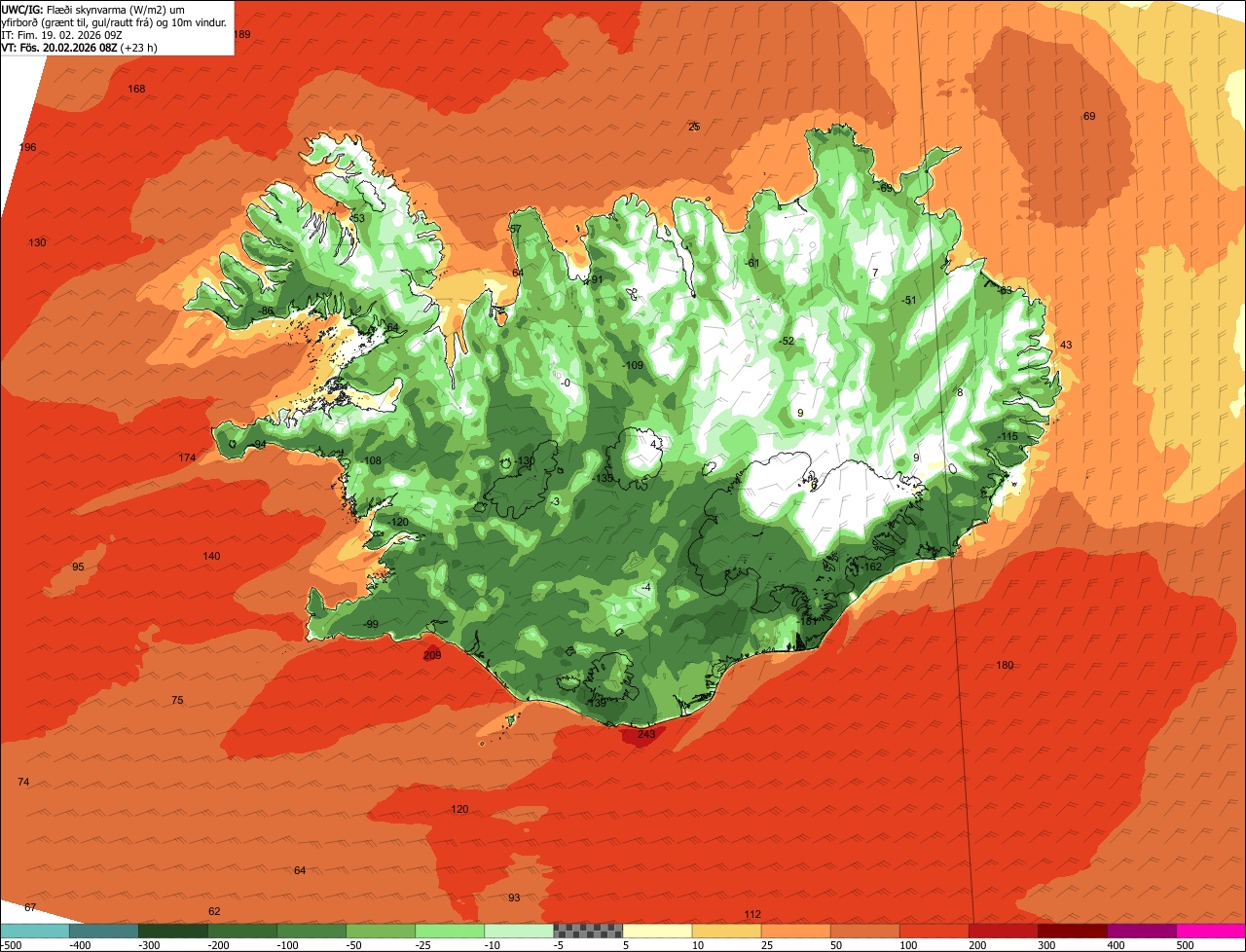This screenshot has width=1246, height=952.
Task: Click the map value '67'
Action: (30, 907)
